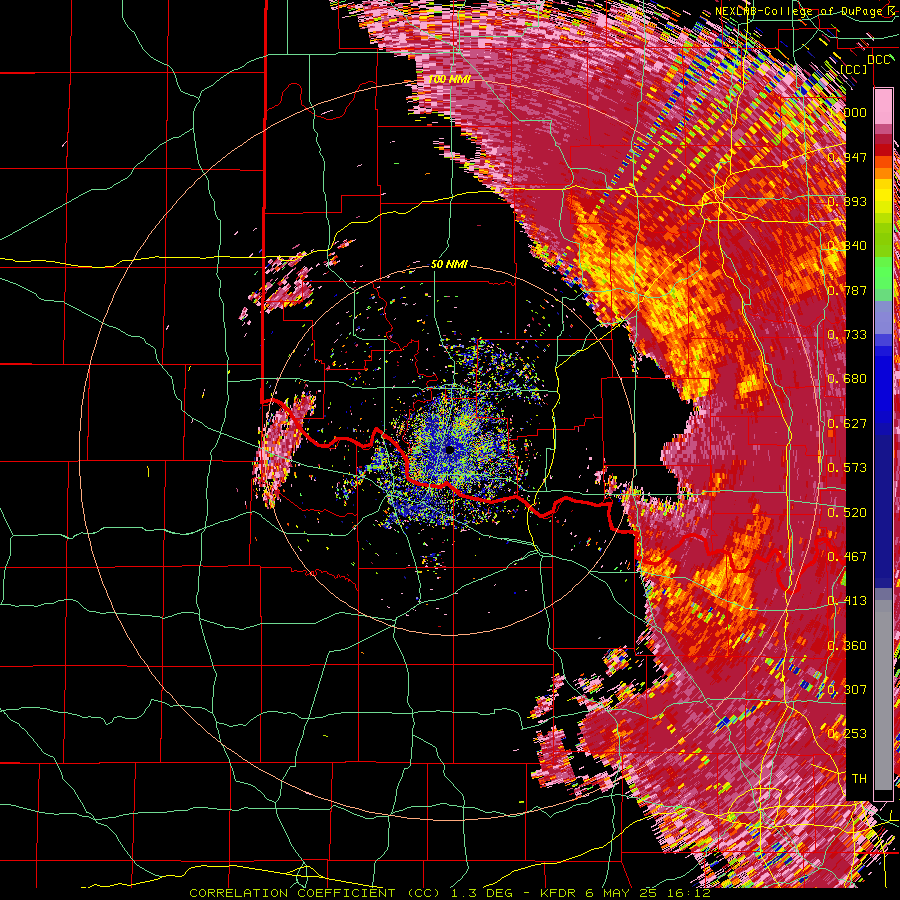Select the 0.680 legend value

[x=847, y=379]
